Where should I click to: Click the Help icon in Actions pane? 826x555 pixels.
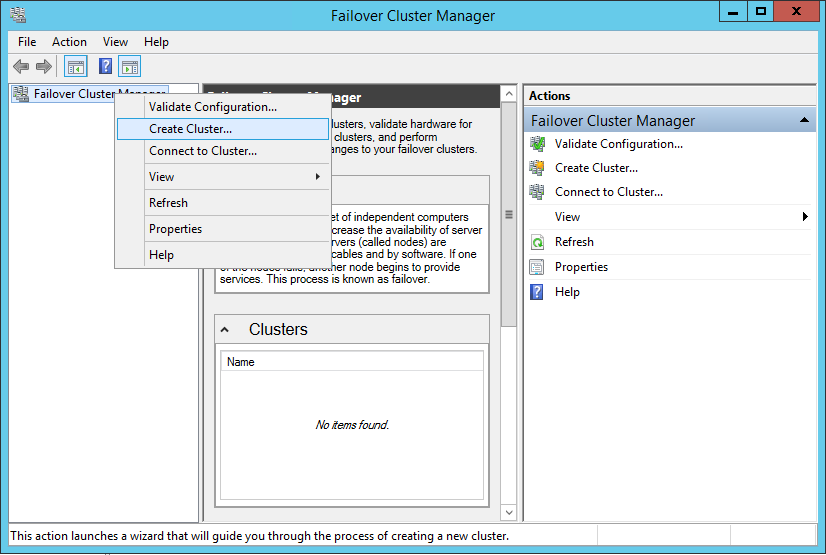point(537,292)
